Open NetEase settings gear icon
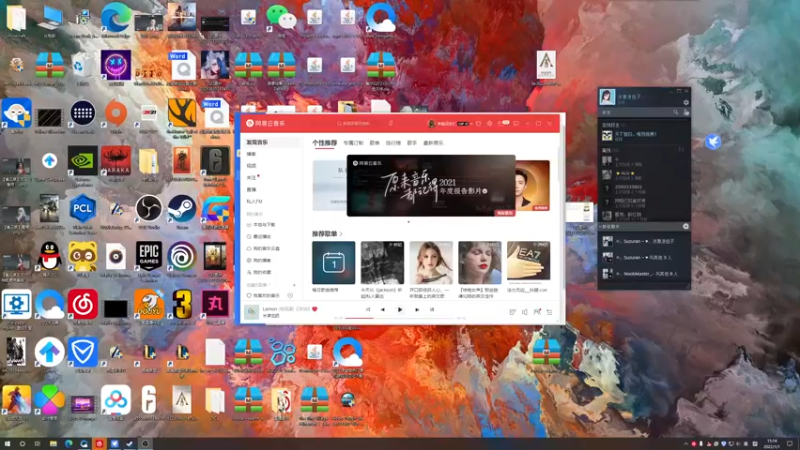 pos(489,123)
